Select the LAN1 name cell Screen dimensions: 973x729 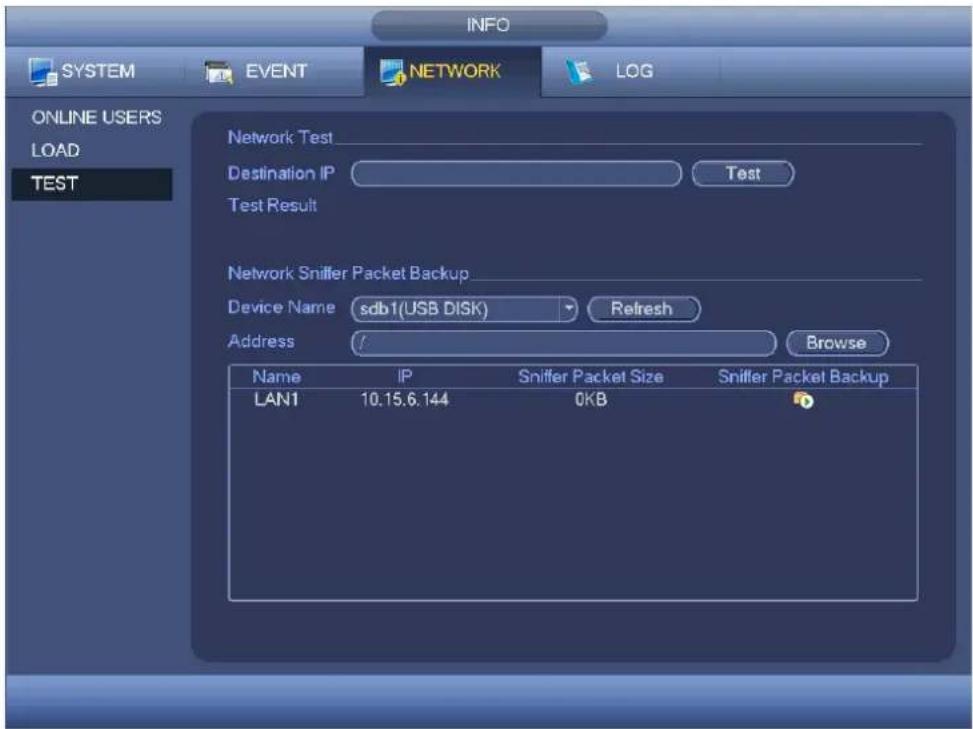coord(276,400)
